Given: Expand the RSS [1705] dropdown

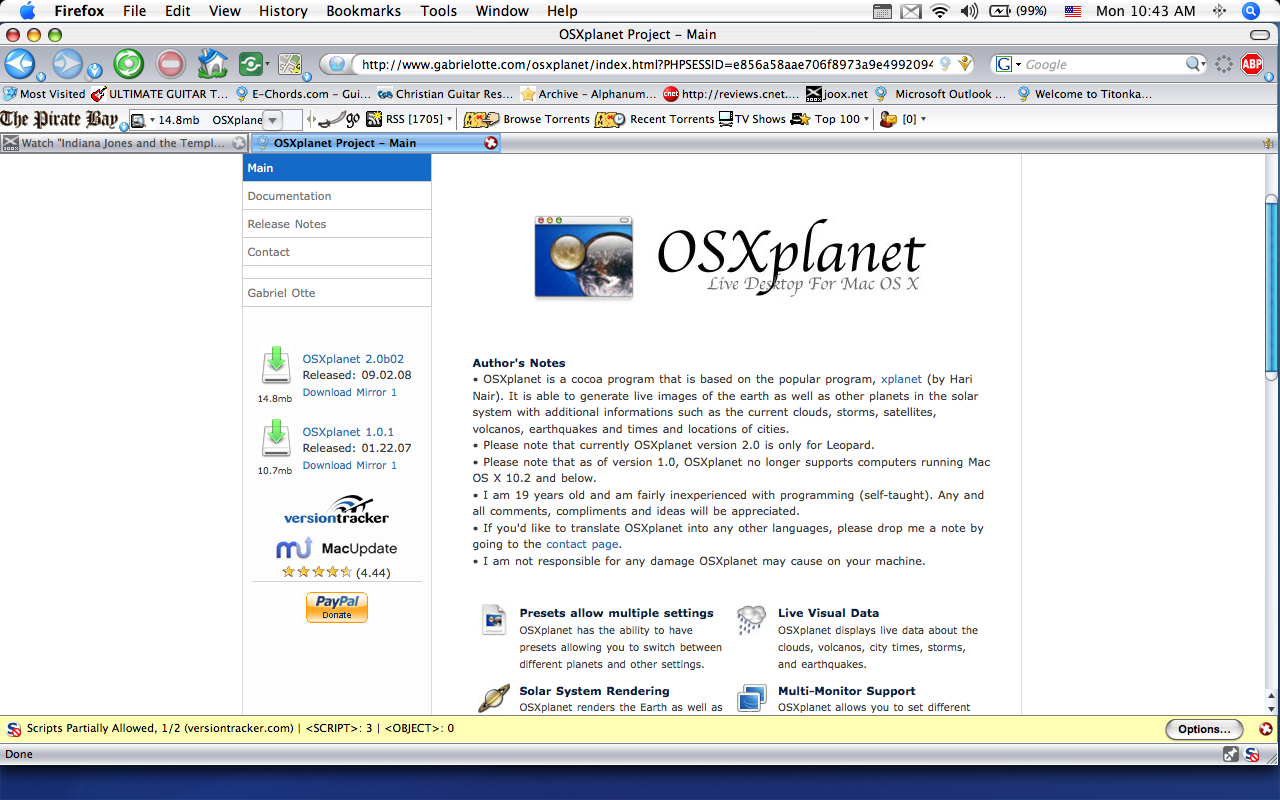Looking at the screenshot, I should tap(449, 120).
